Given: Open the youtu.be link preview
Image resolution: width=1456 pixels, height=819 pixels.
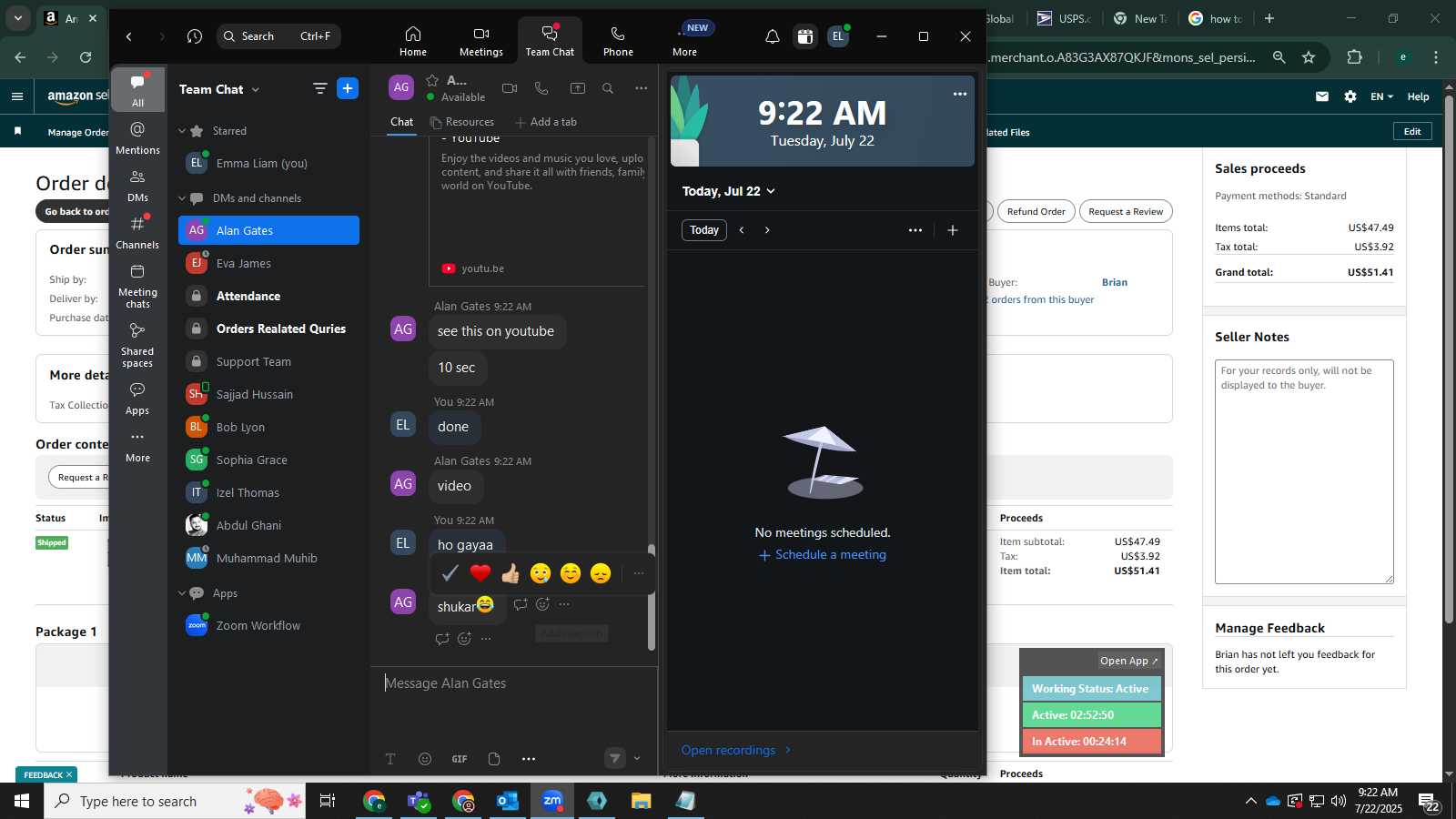Looking at the screenshot, I should tap(482, 268).
